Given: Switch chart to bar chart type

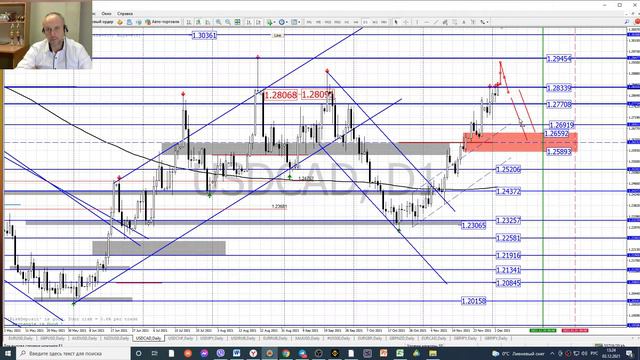Looking at the screenshot, I should click(x=188, y=22).
